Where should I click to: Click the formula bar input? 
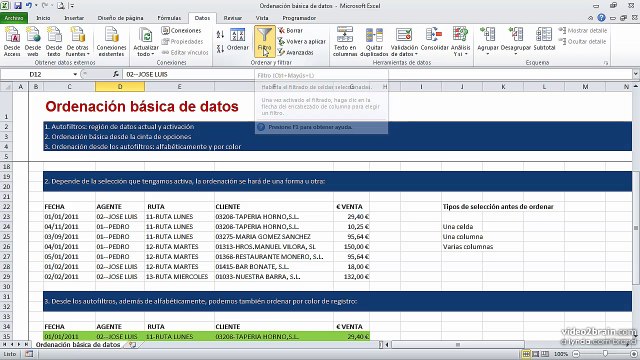pyautogui.click(x=378, y=74)
